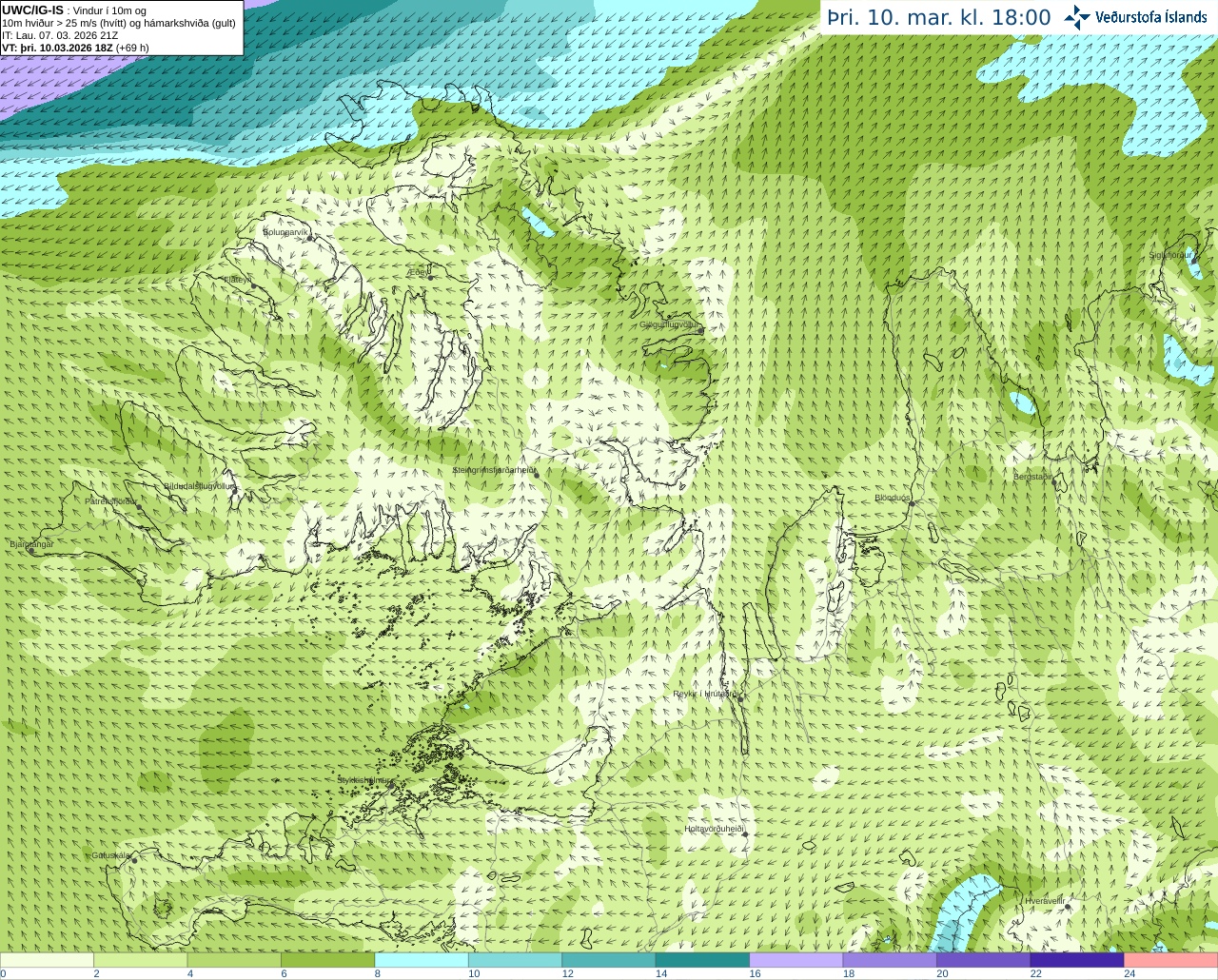Click the station dot beside Gufuskálar
Screen dimensions: 1218x980
coord(134,860)
